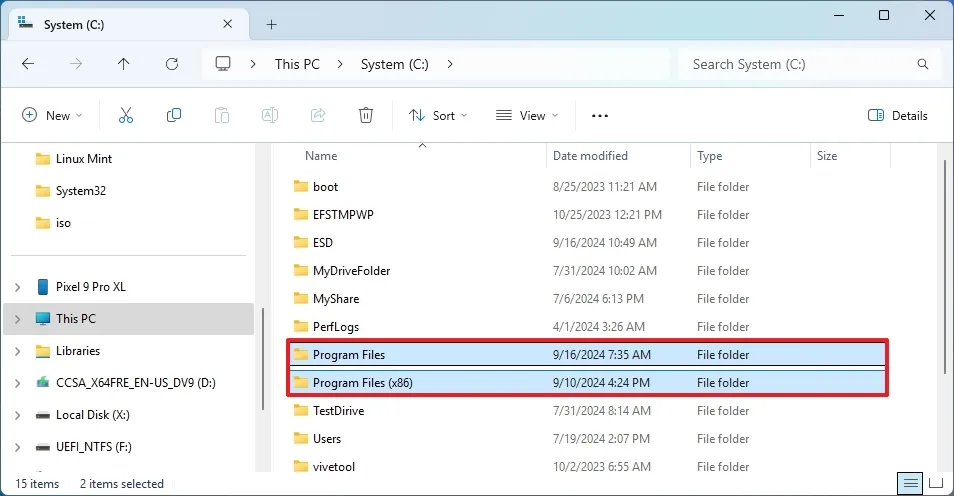The width and height of the screenshot is (954, 496).
Task: Select Linux Mint in navigation pane
Action: 84,159
